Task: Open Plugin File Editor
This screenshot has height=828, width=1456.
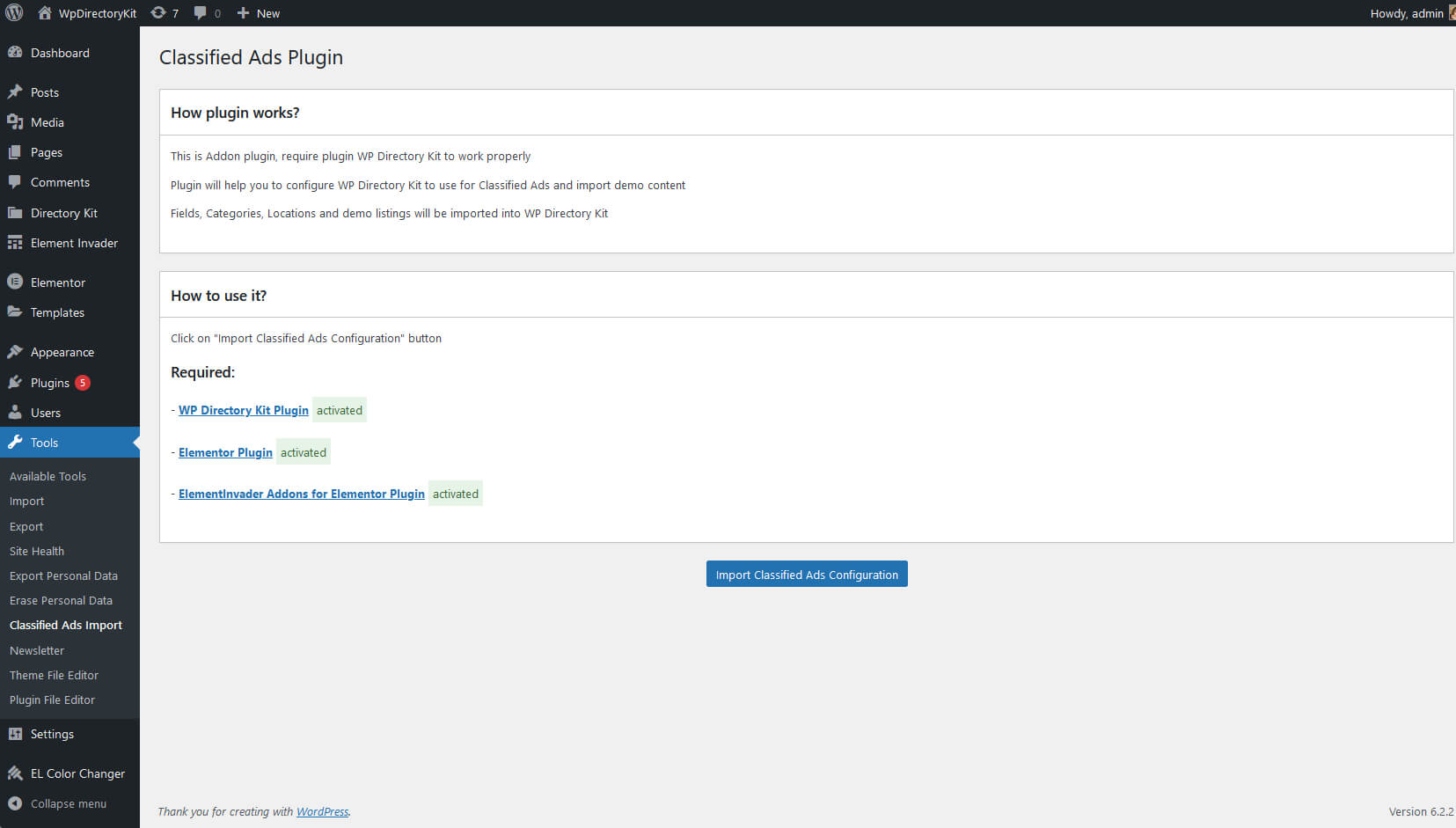Action: pos(52,700)
